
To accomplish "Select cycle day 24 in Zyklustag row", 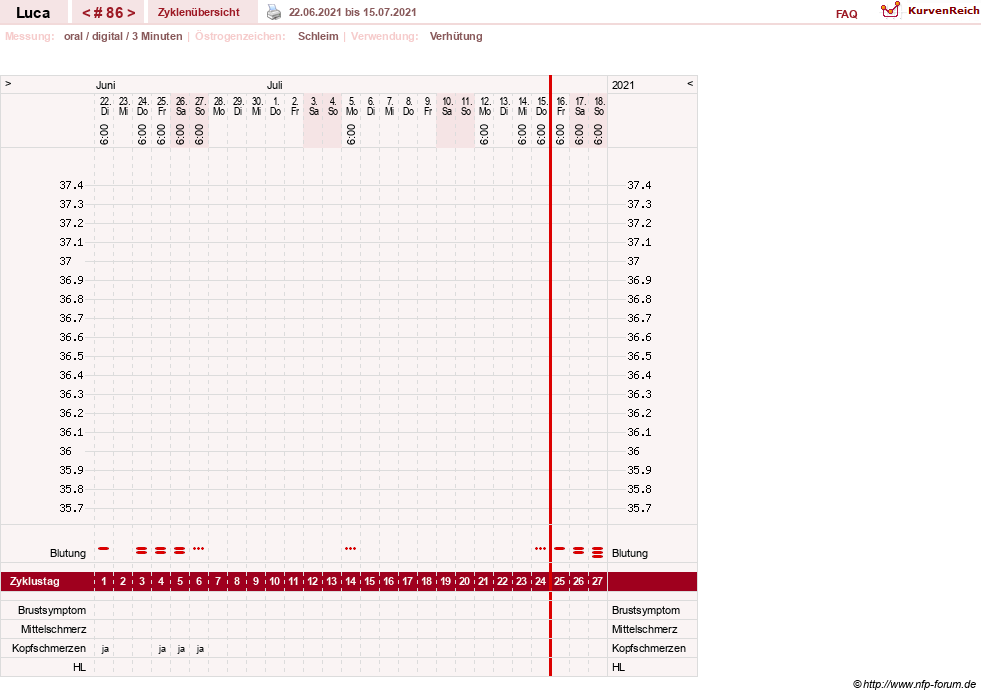I will pyautogui.click(x=540, y=581).
